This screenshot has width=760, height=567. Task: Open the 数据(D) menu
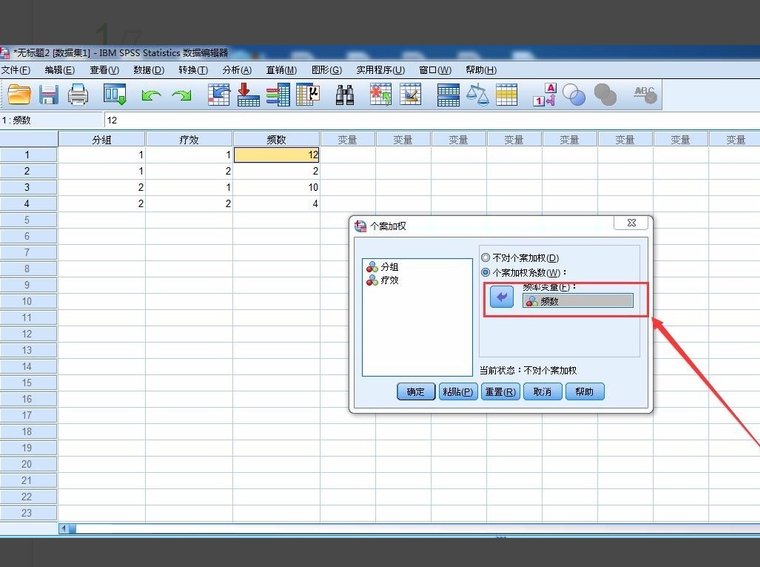point(149,70)
